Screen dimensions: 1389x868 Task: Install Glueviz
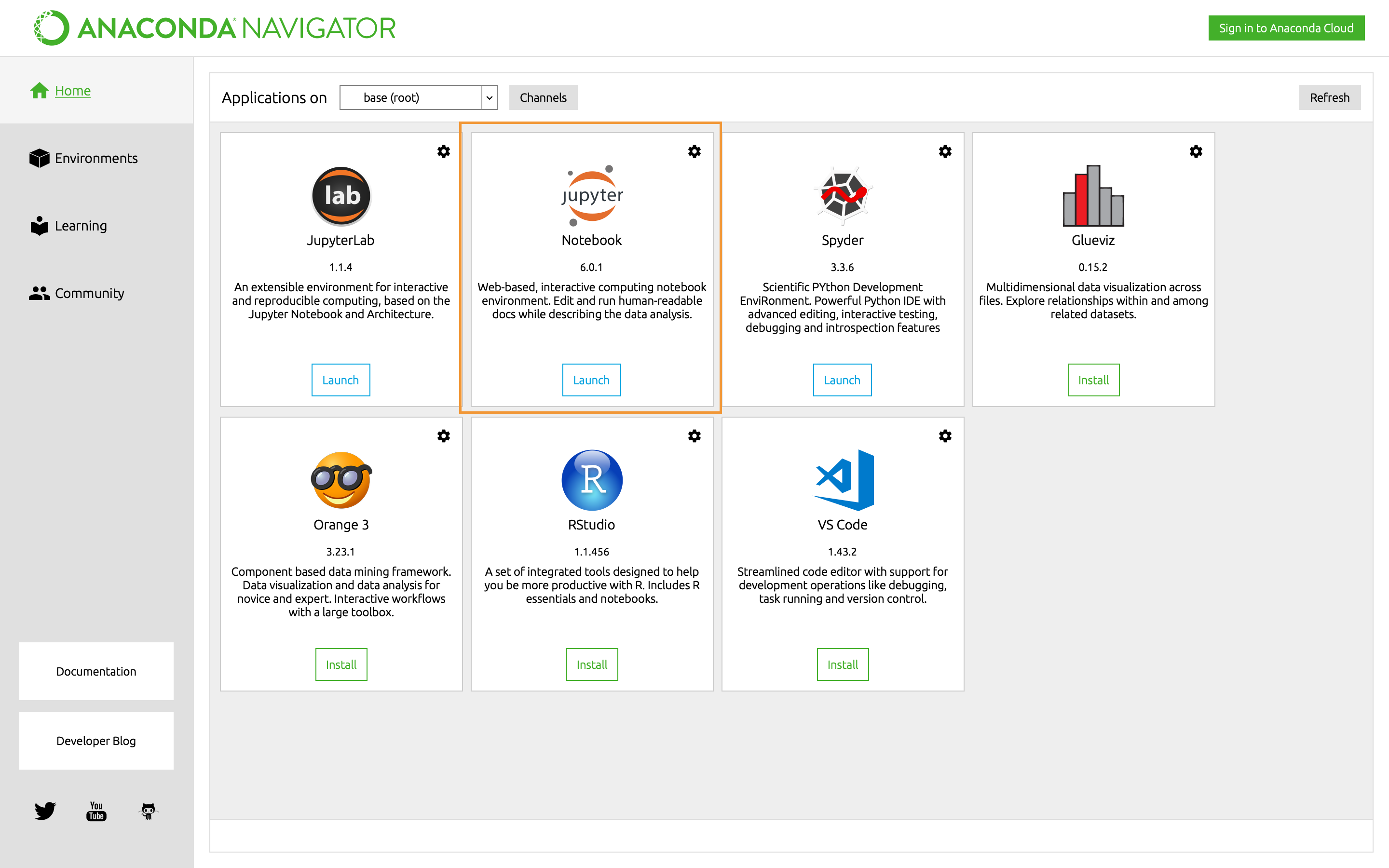coord(1093,380)
